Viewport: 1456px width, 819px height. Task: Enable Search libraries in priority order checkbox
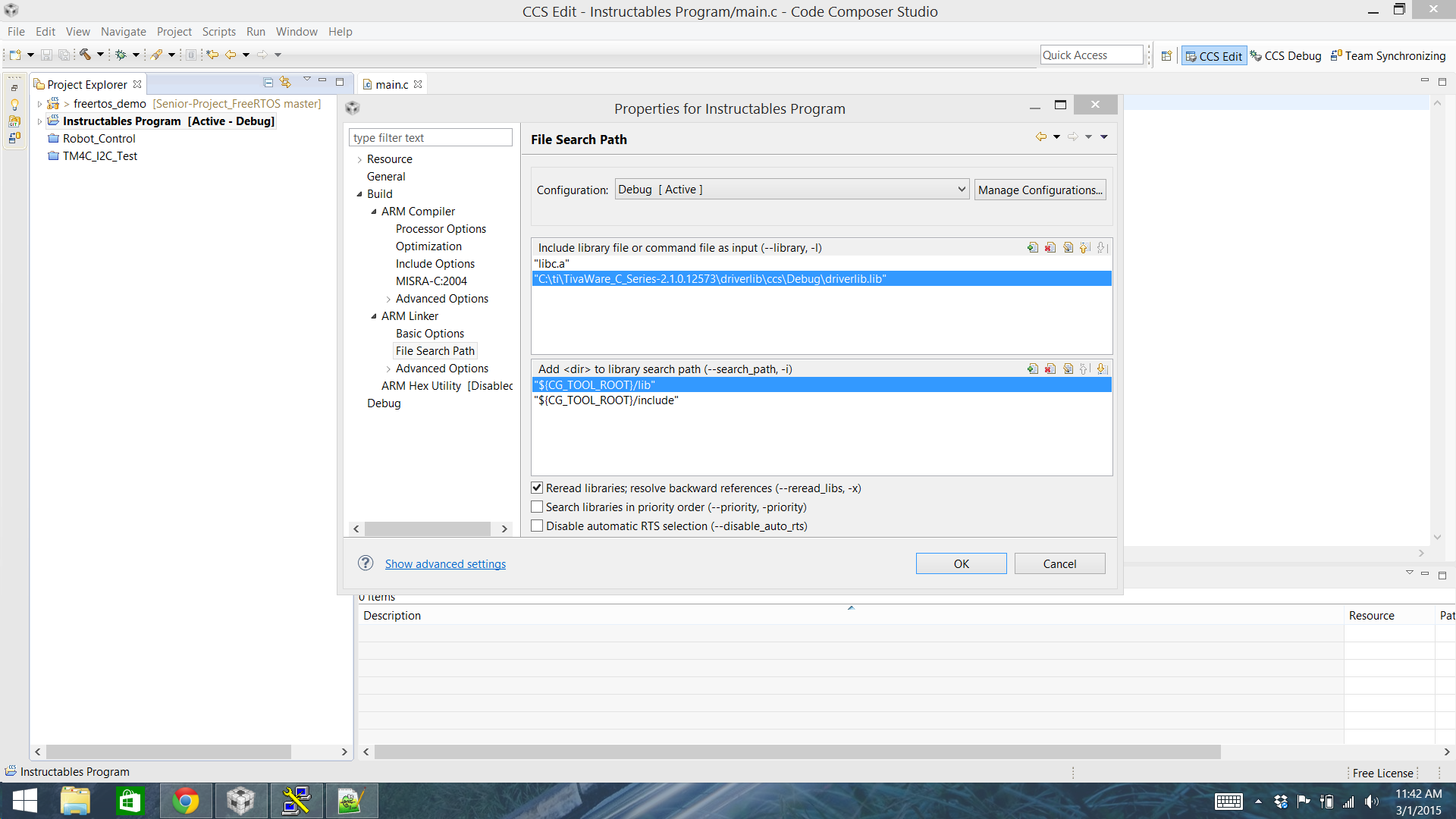pyautogui.click(x=538, y=507)
